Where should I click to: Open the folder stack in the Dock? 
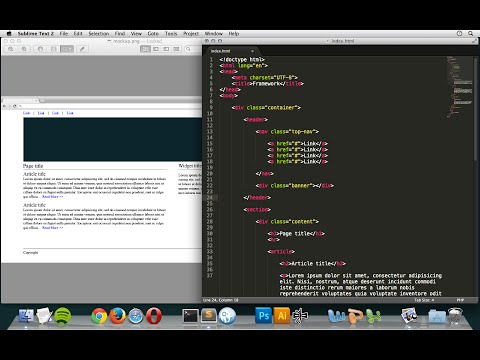pos(437,316)
